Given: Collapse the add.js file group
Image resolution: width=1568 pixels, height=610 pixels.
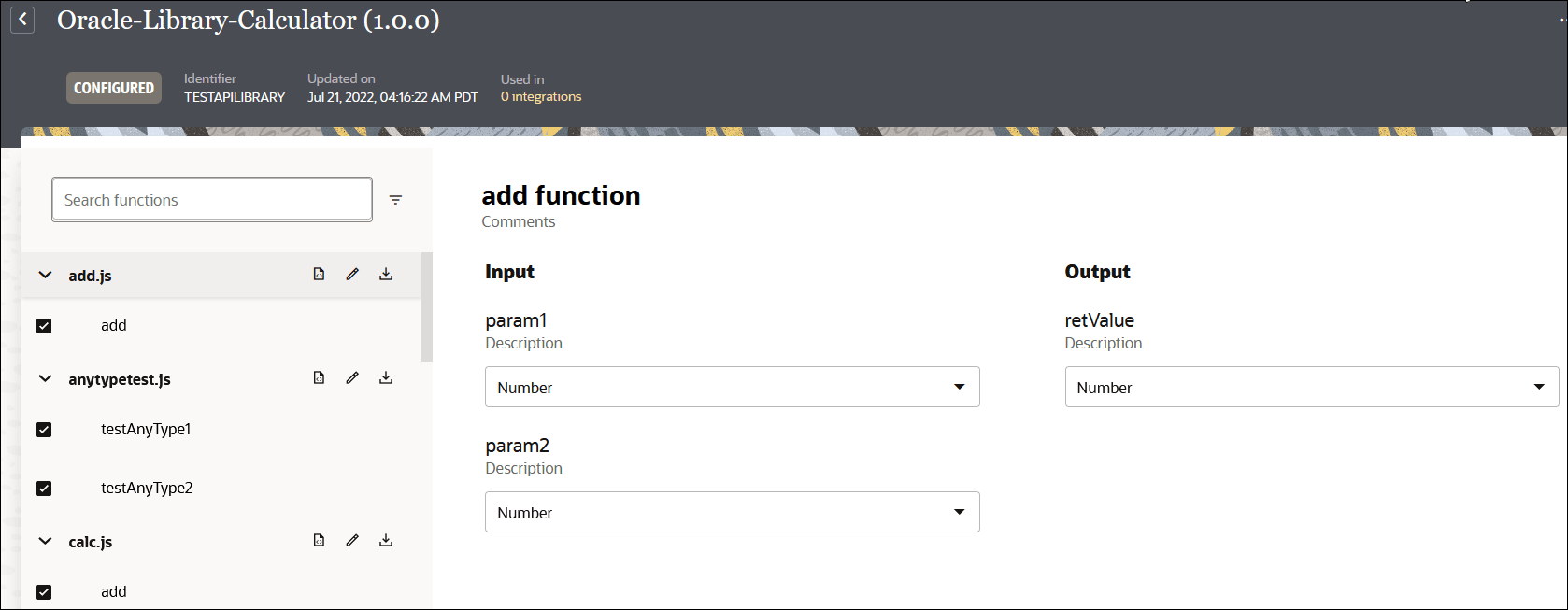Looking at the screenshot, I should click(x=45, y=276).
